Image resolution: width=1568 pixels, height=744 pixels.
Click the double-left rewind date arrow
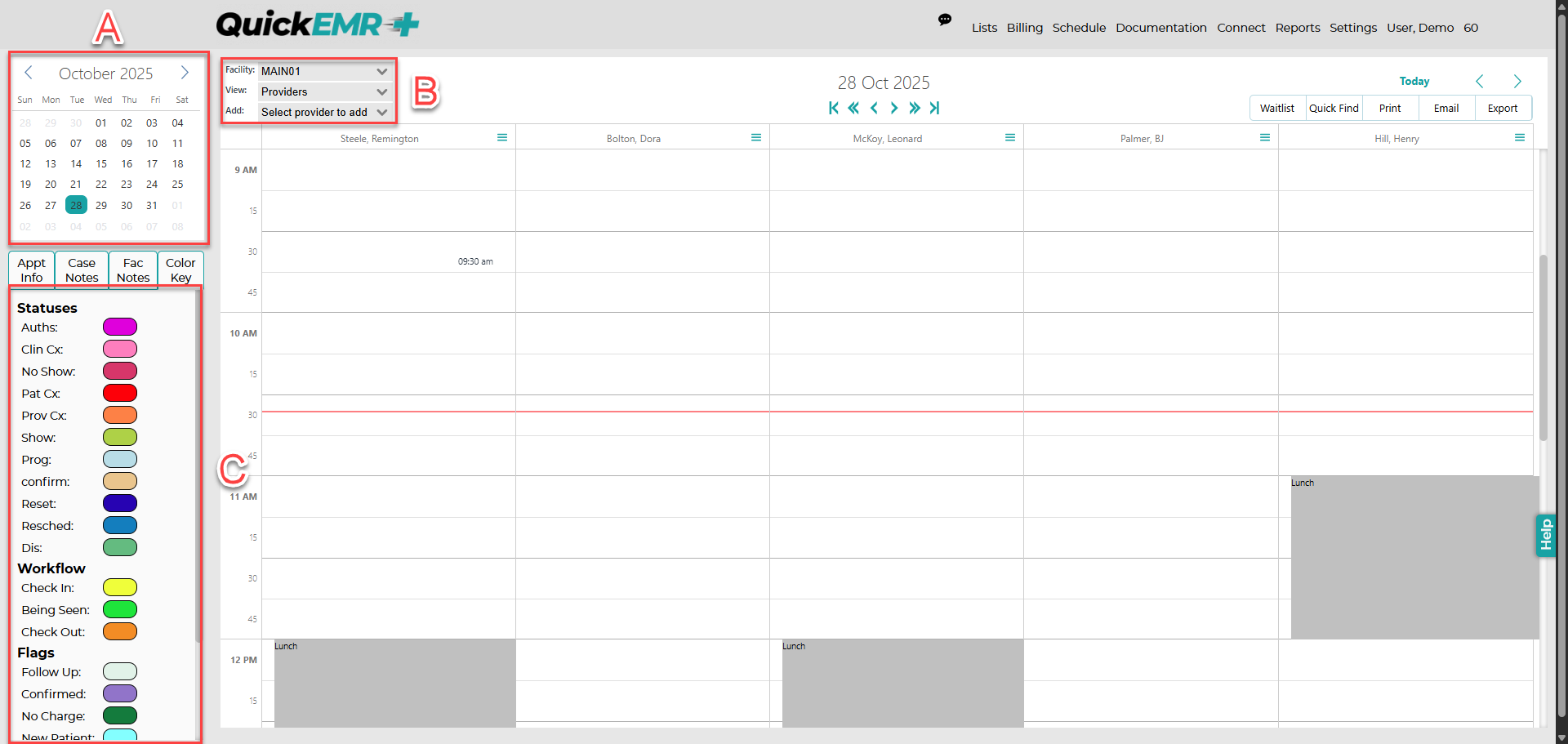coord(853,108)
